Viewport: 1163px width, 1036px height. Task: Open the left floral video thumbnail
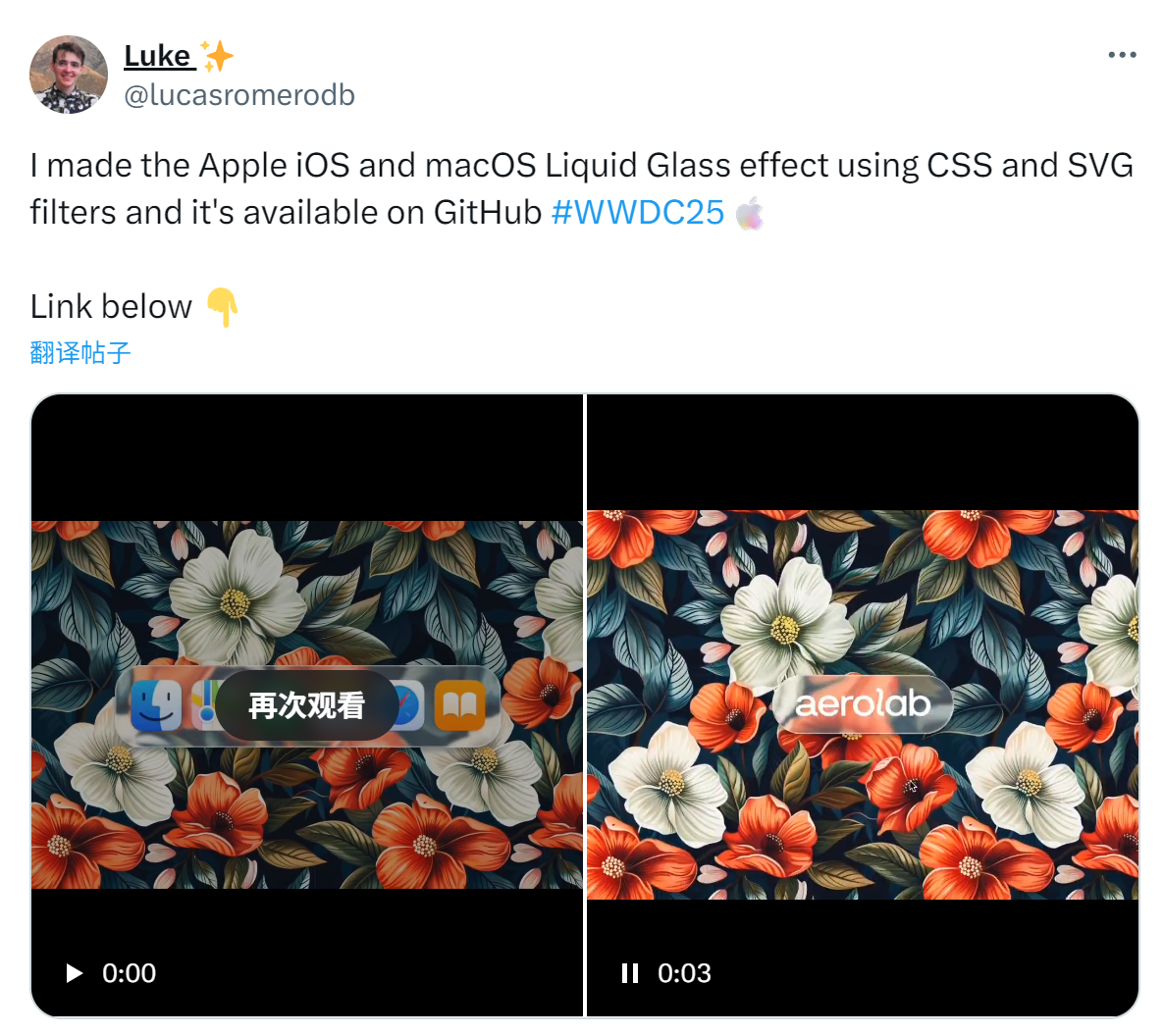click(x=307, y=704)
